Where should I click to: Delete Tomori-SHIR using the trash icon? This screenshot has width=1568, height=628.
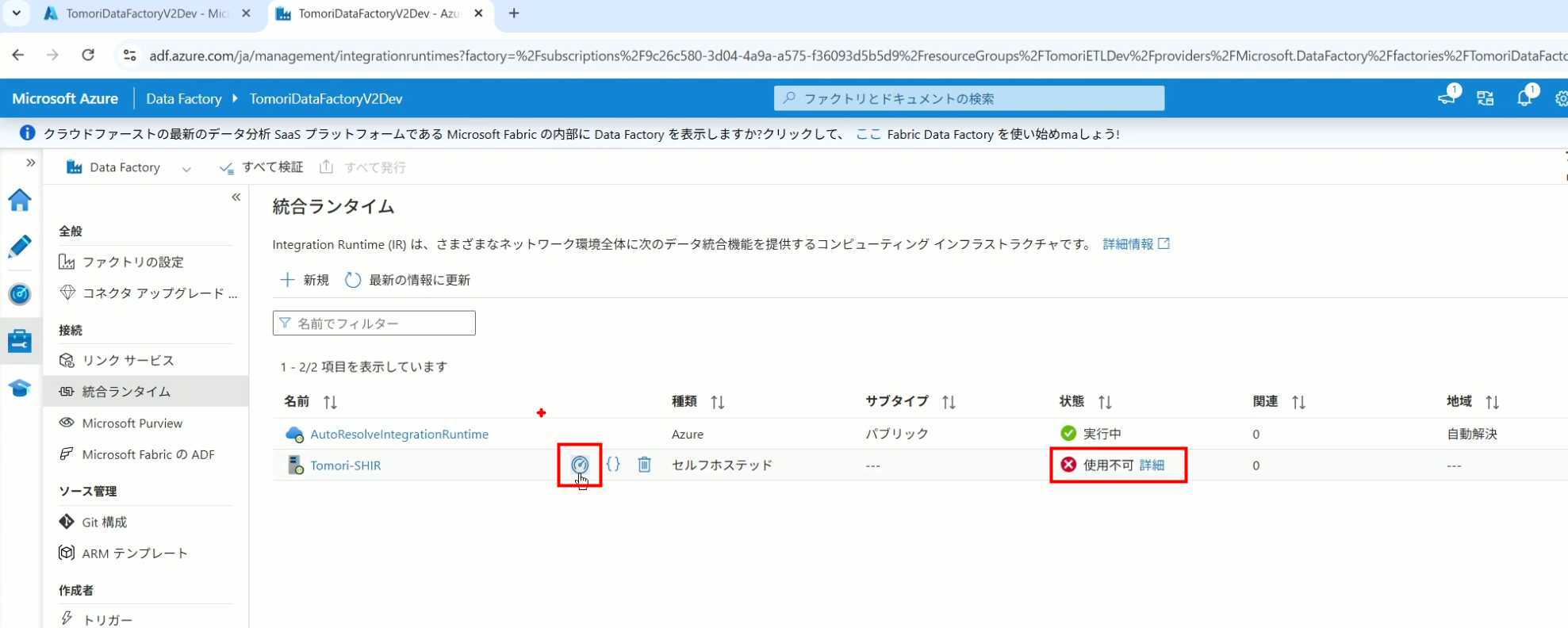pyautogui.click(x=644, y=465)
